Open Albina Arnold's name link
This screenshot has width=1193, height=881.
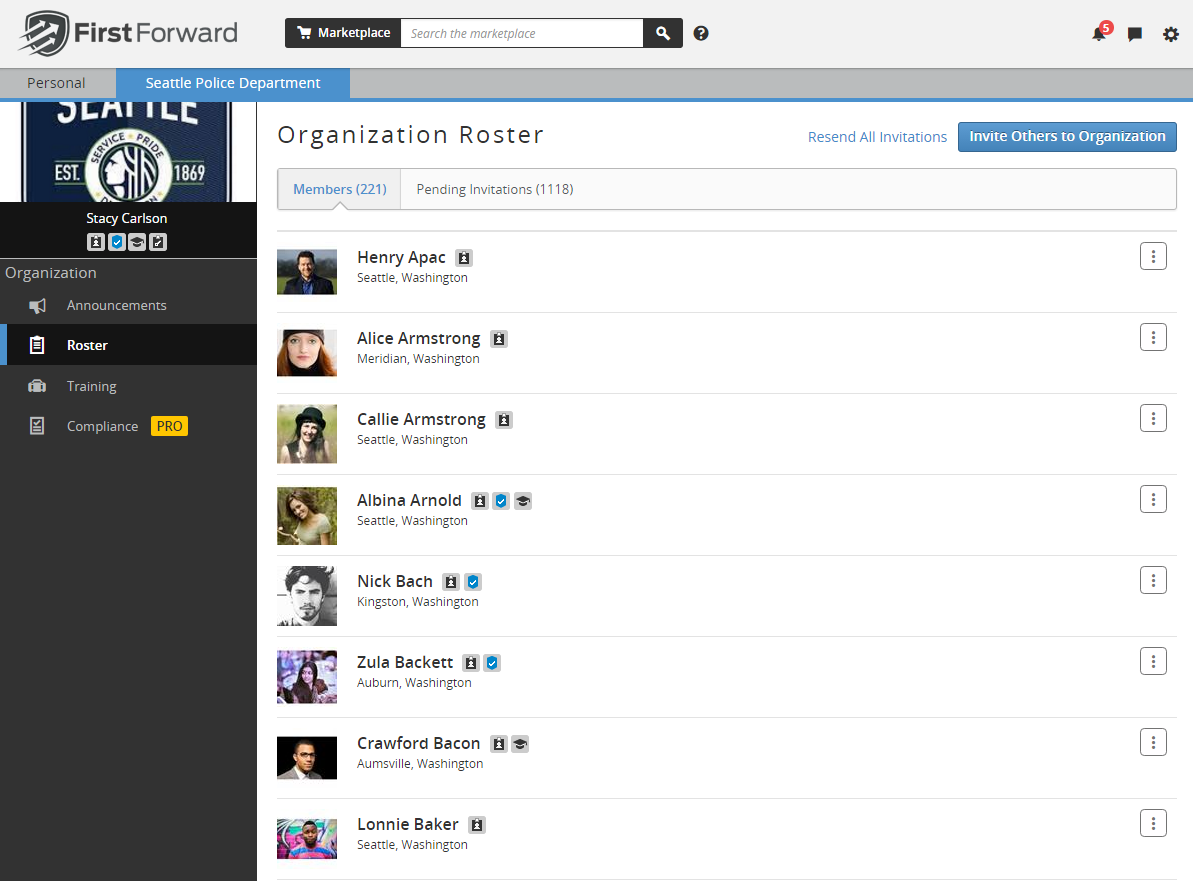(x=409, y=501)
